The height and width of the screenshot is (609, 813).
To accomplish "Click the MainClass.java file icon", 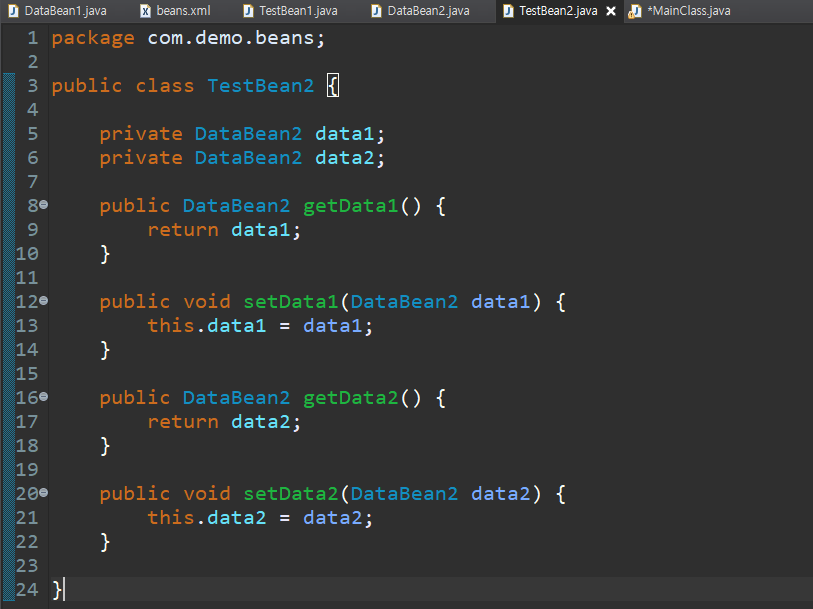I will click(635, 11).
